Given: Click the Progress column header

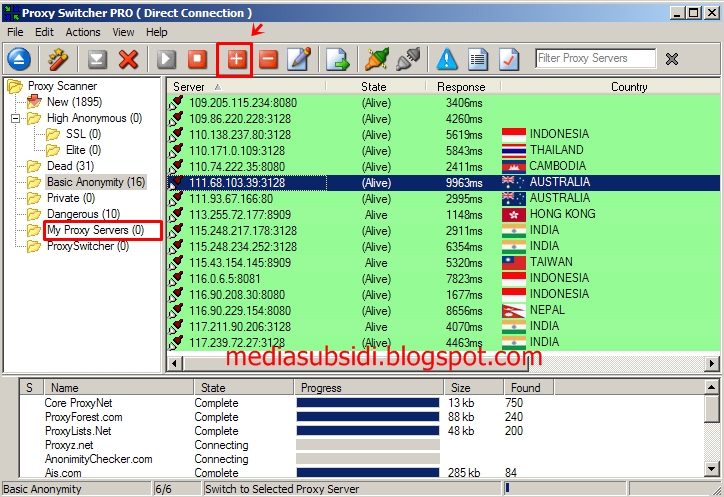Looking at the screenshot, I should pyautogui.click(x=369, y=388).
